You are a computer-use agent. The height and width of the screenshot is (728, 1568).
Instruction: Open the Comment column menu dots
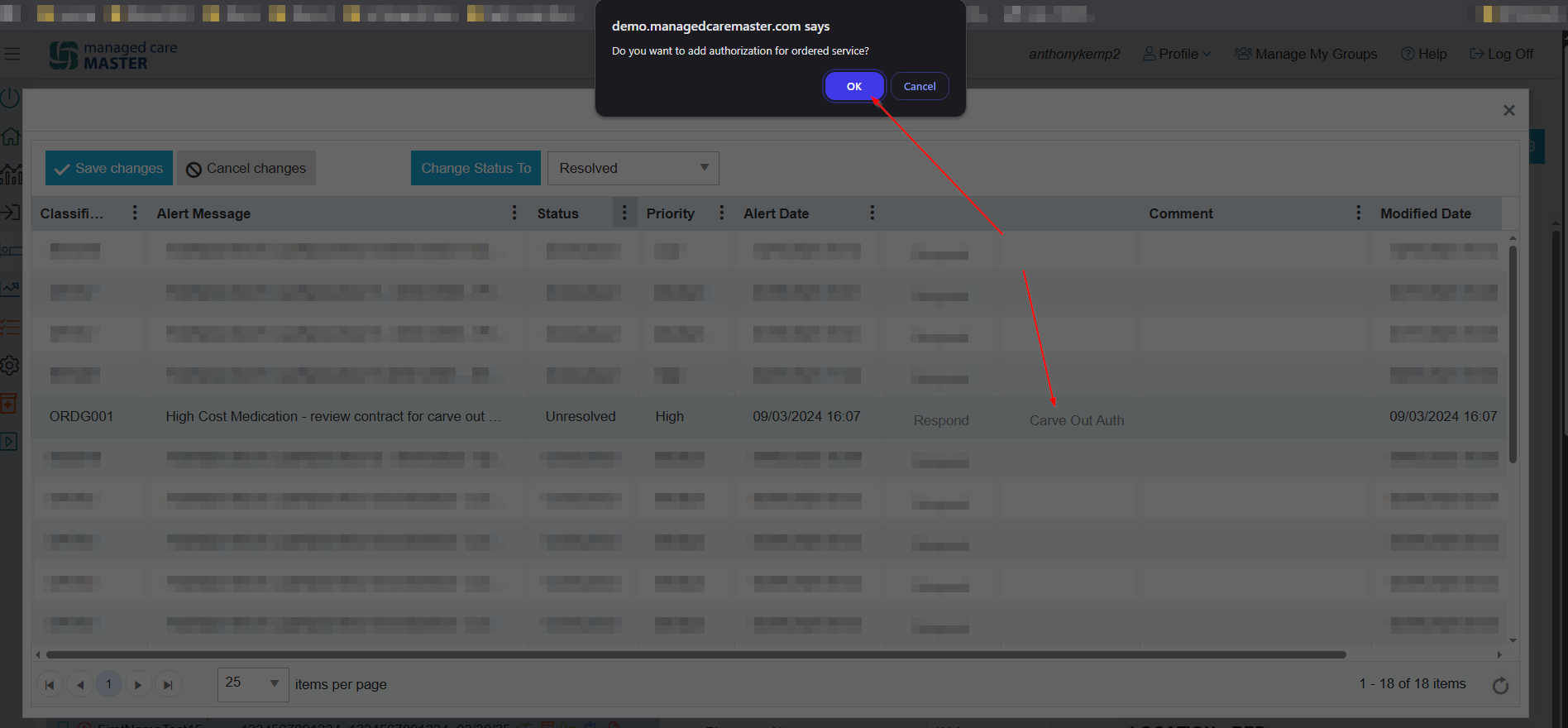click(x=1359, y=213)
